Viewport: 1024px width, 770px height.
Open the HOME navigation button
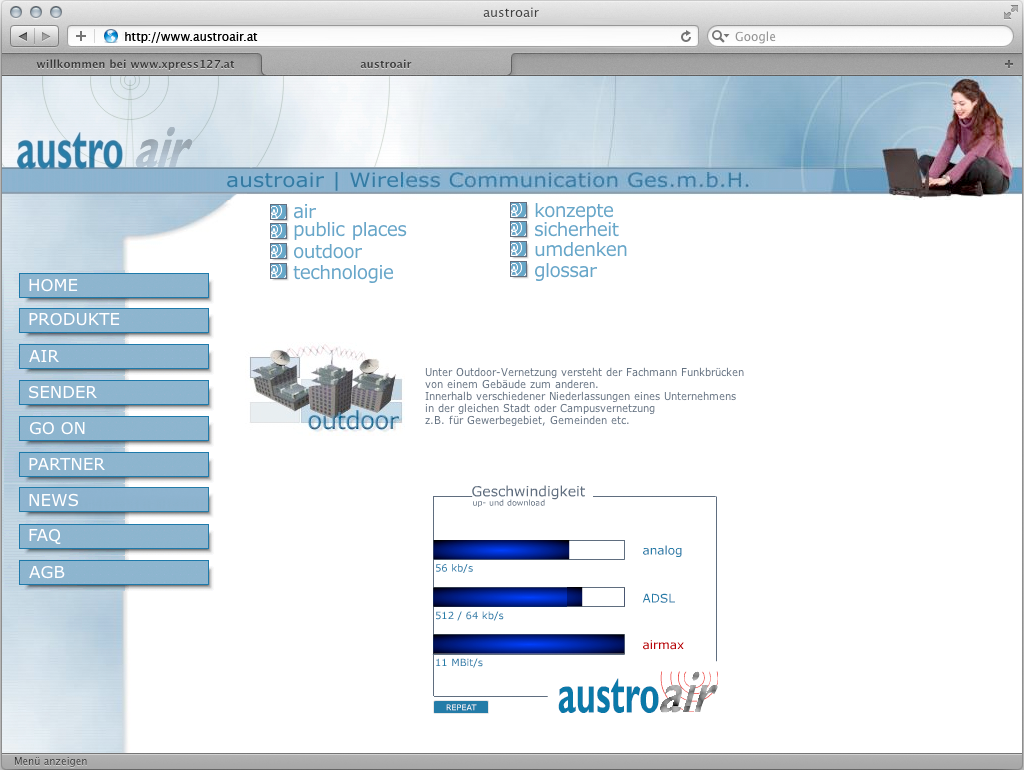tap(114, 285)
